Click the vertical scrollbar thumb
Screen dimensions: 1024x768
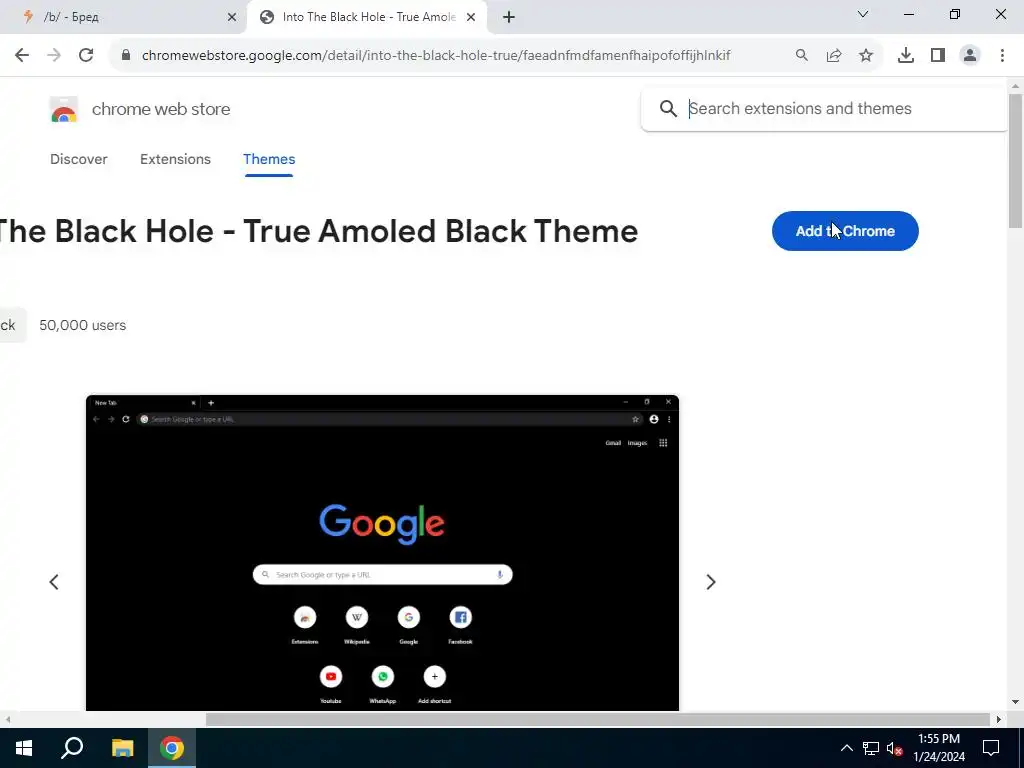[x=1016, y=161]
